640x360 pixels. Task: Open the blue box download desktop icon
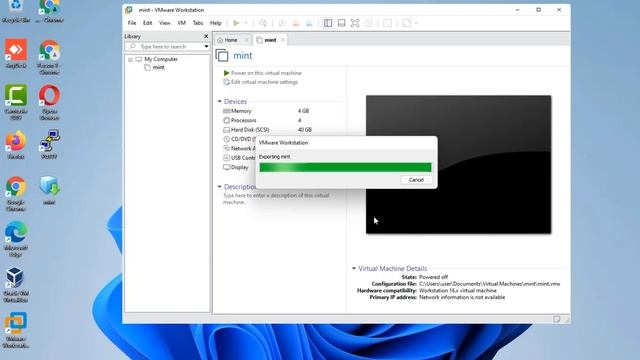pyautogui.click(x=49, y=190)
